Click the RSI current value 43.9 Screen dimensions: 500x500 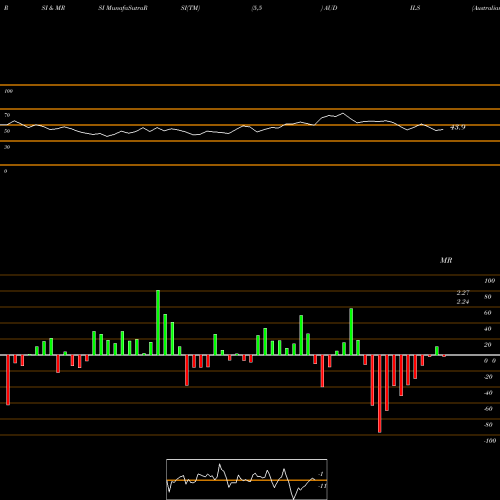(x=457, y=127)
